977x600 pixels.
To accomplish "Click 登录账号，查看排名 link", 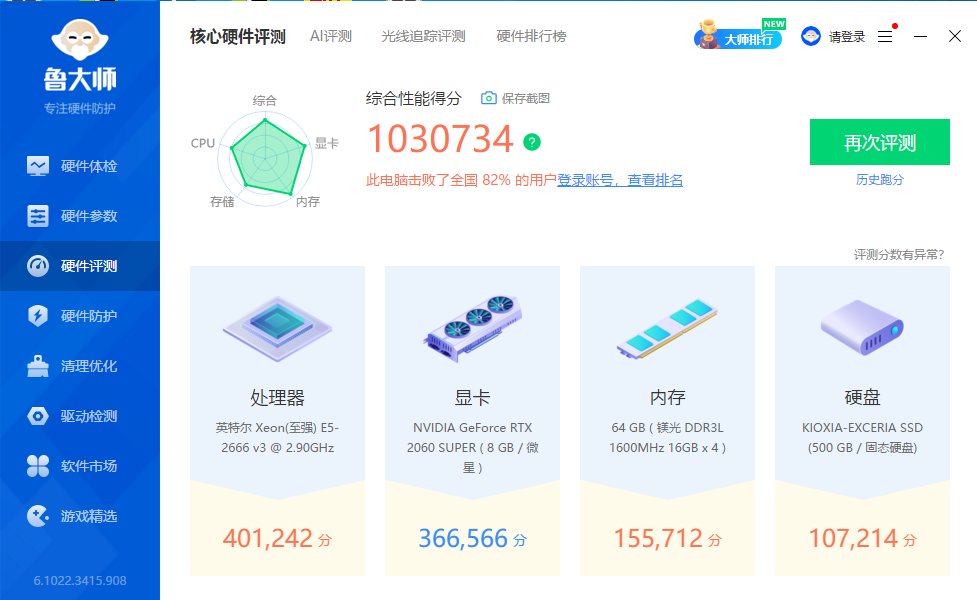I will click(620, 180).
